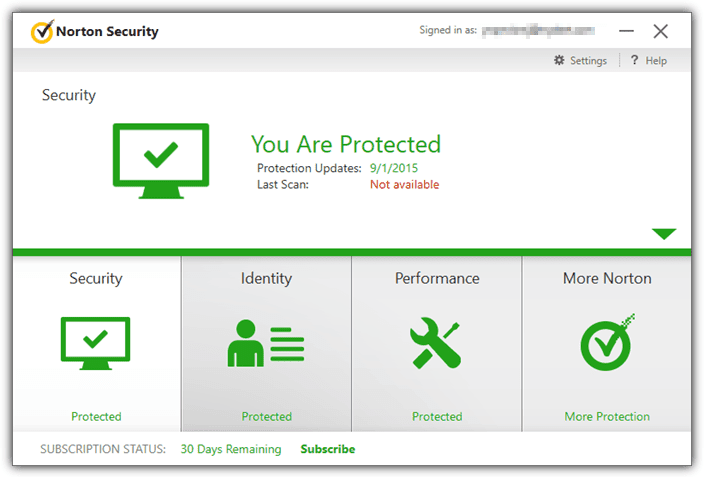Open the Help label
Screen dimensions: 704x477
coord(656,61)
